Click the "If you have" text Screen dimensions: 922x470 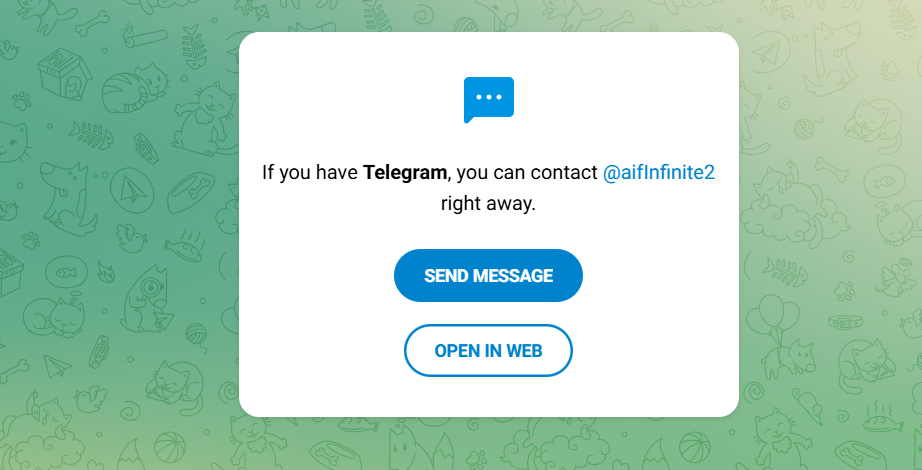tap(309, 172)
